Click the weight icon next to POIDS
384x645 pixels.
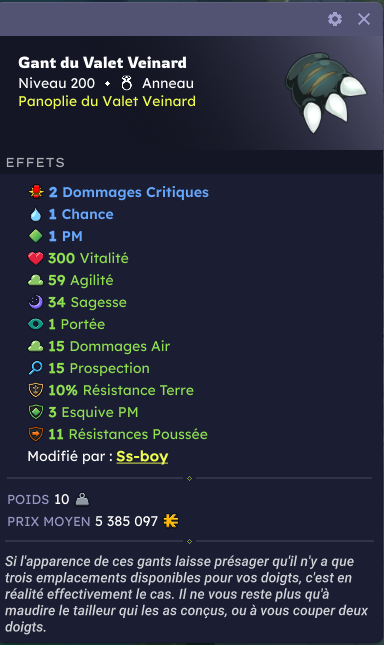coord(82,499)
